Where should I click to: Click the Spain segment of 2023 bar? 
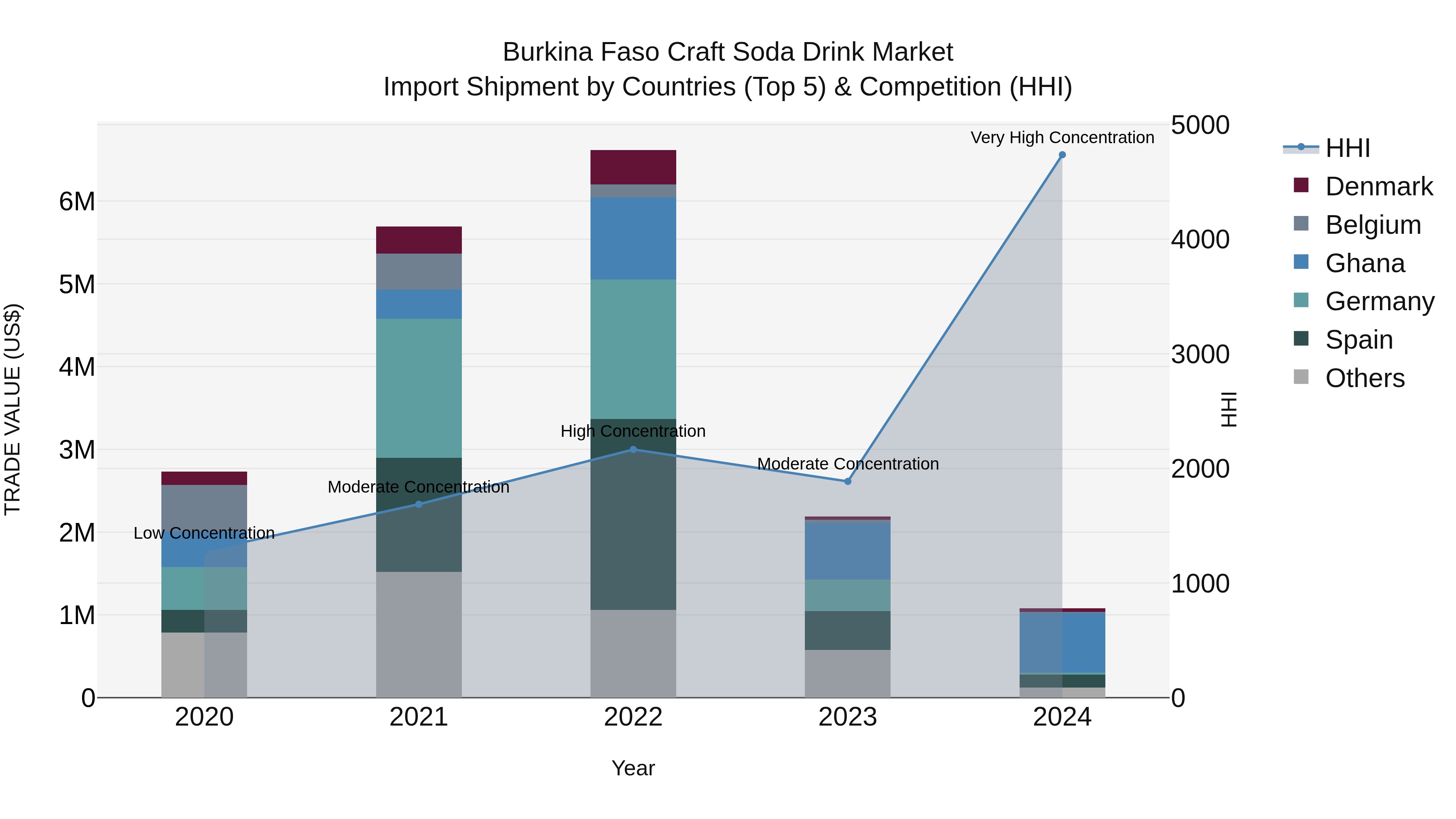[848, 631]
